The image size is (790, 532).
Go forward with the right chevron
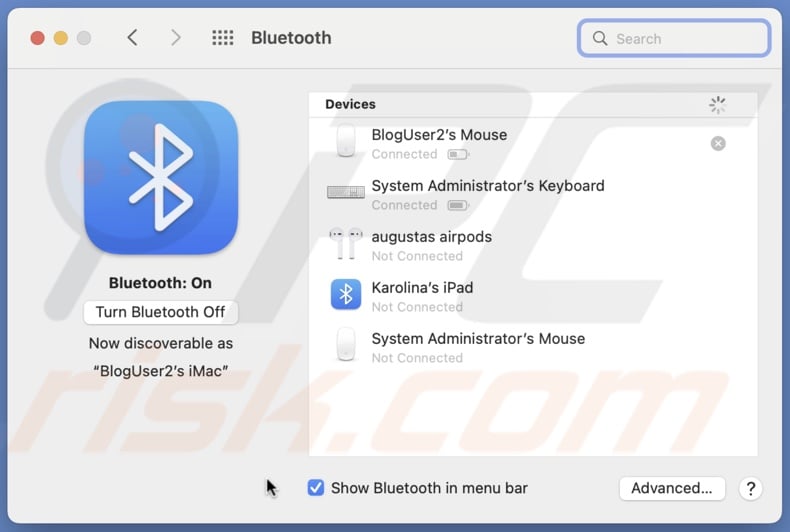tap(175, 38)
